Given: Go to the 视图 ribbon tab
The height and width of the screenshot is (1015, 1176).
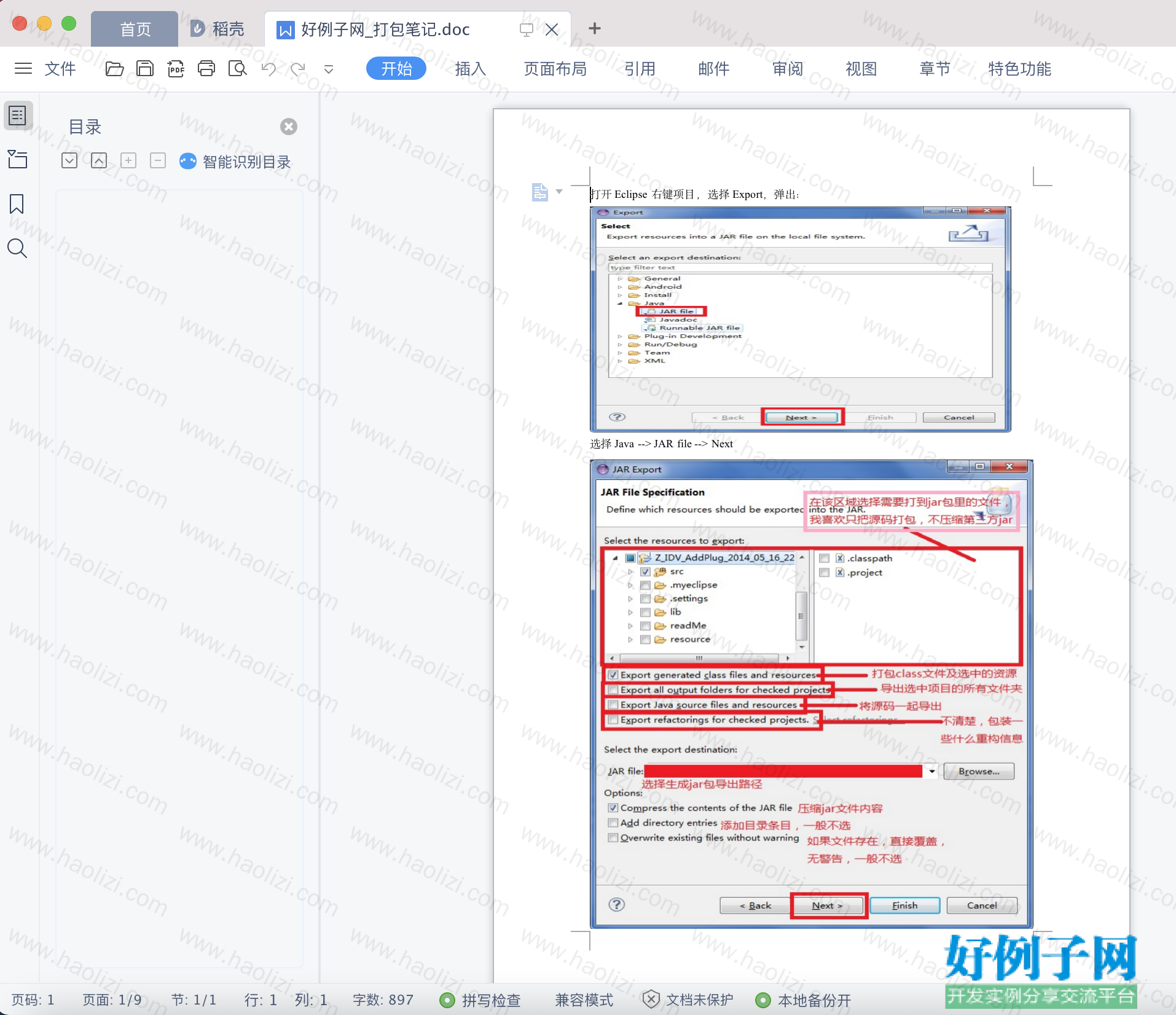Looking at the screenshot, I should (861, 69).
